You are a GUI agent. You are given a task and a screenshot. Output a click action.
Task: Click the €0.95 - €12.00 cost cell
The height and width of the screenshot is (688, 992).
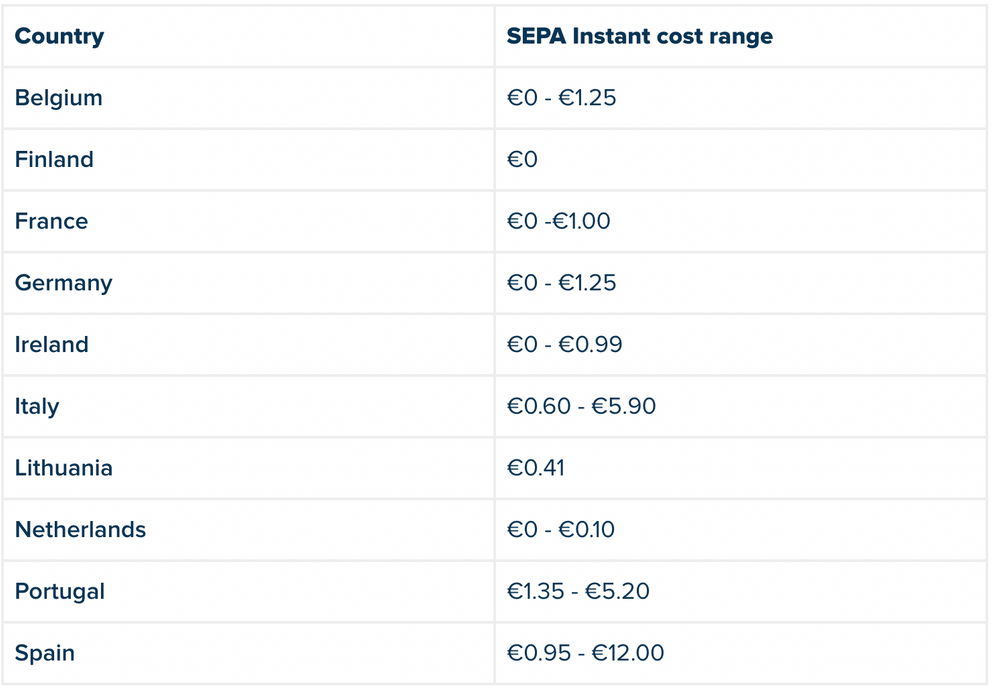point(585,654)
